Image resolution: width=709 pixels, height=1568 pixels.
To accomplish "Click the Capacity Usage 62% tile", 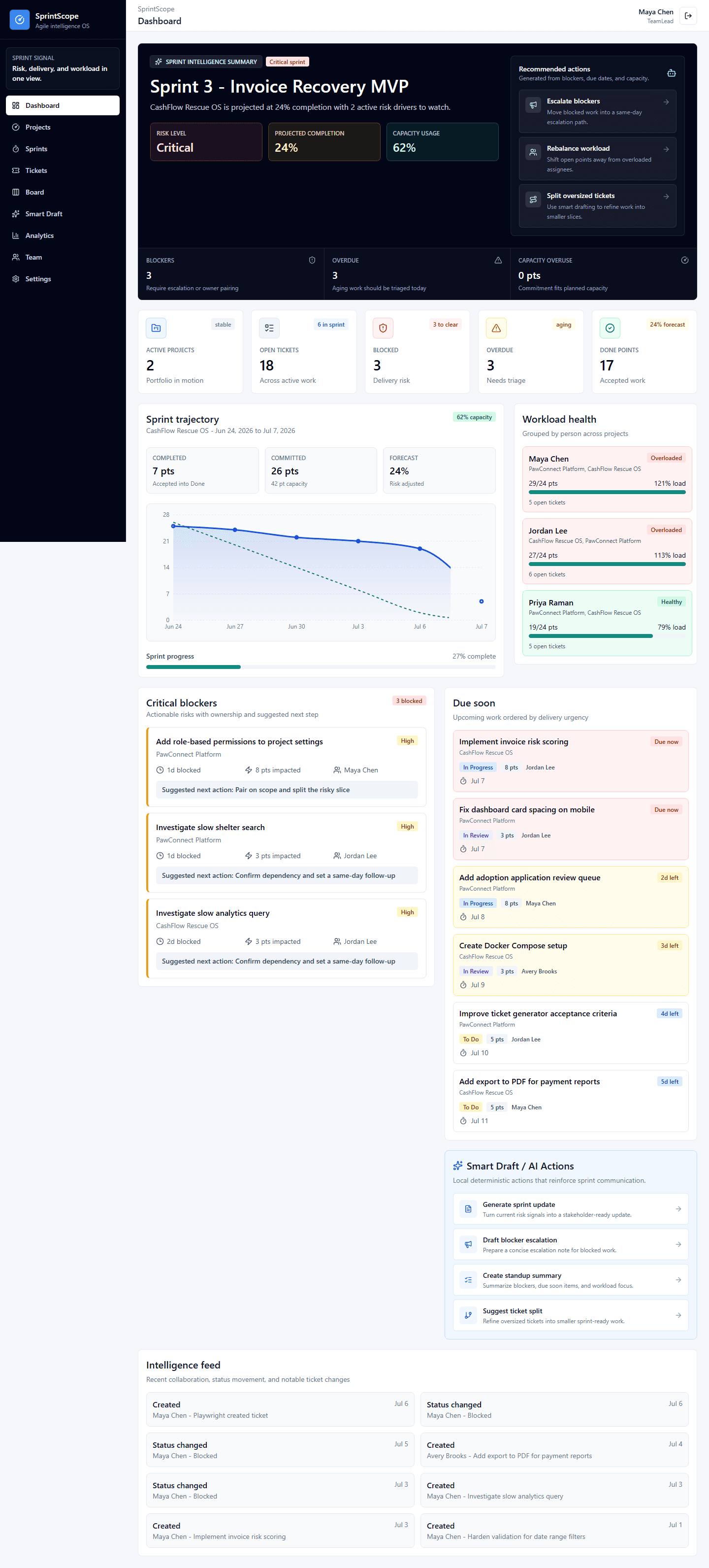I will tap(443, 142).
